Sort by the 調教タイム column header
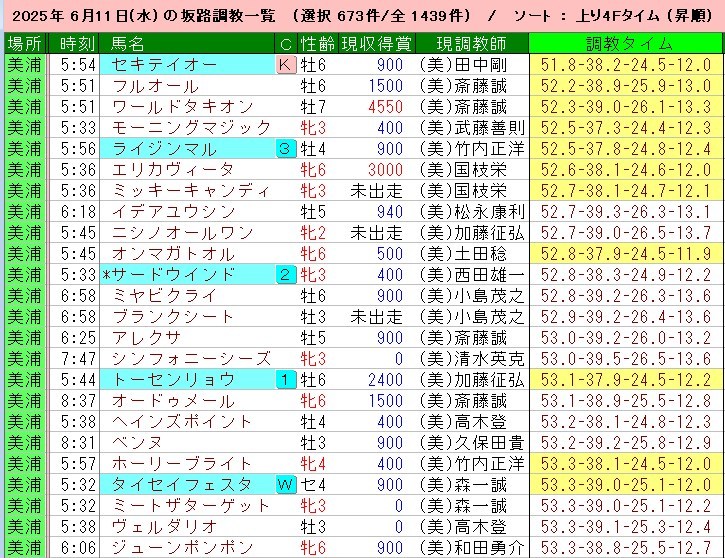The width and height of the screenshot is (725, 558). (x=626, y=44)
